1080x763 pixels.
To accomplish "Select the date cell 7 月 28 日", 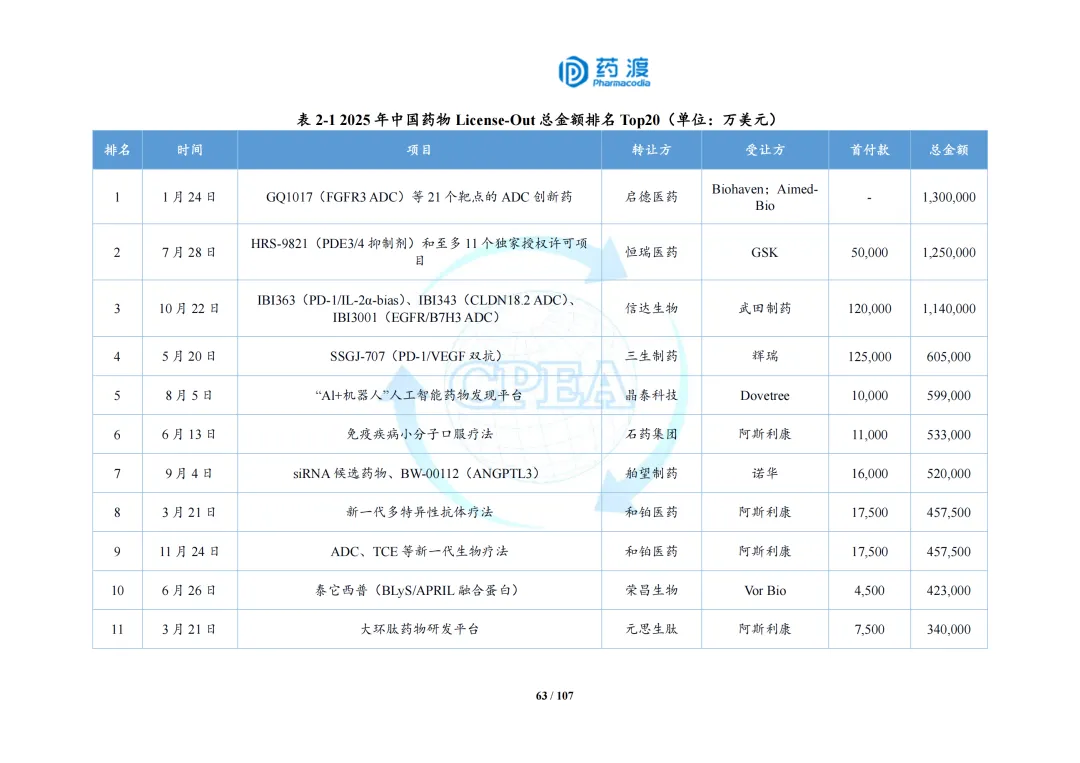I will click(x=189, y=253).
